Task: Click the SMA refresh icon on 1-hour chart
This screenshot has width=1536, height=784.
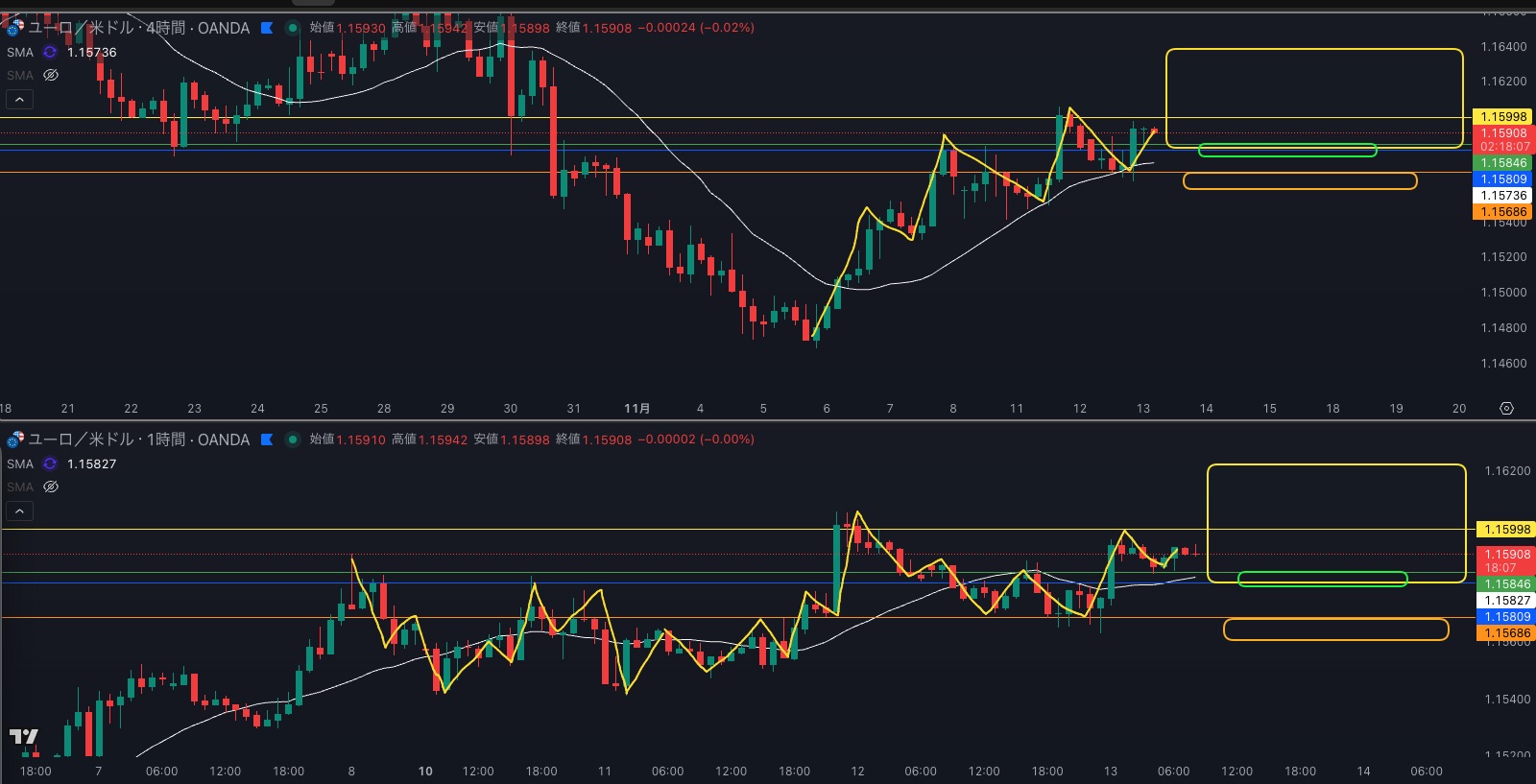Action: pyautogui.click(x=50, y=463)
